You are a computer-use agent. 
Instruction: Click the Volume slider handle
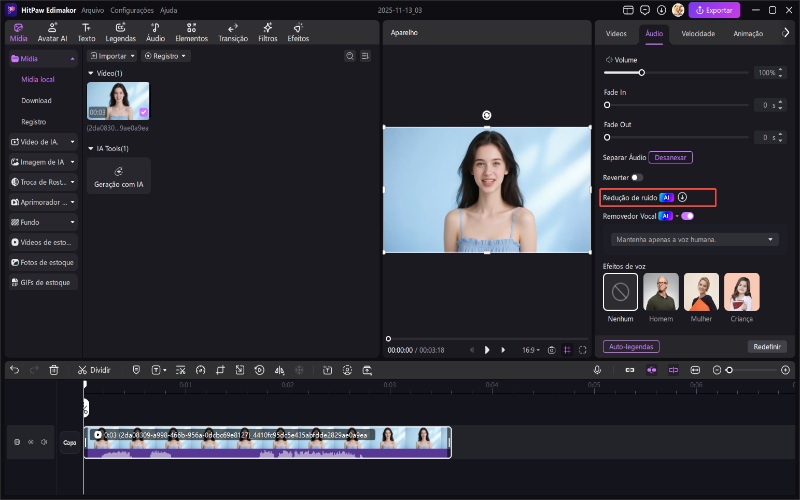(x=641, y=73)
